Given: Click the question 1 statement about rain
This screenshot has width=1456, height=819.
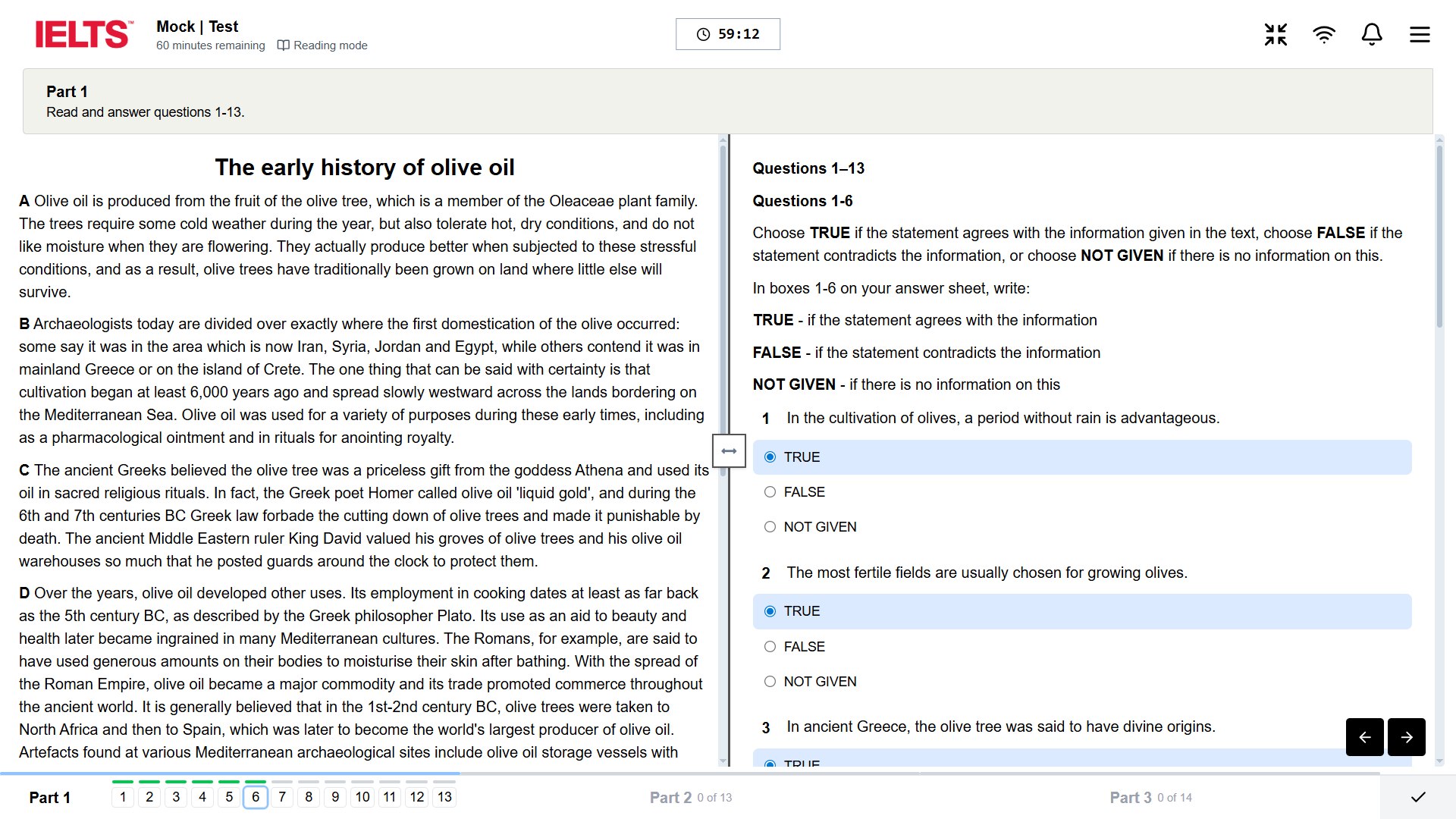Looking at the screenshot, I should 1003,418.
